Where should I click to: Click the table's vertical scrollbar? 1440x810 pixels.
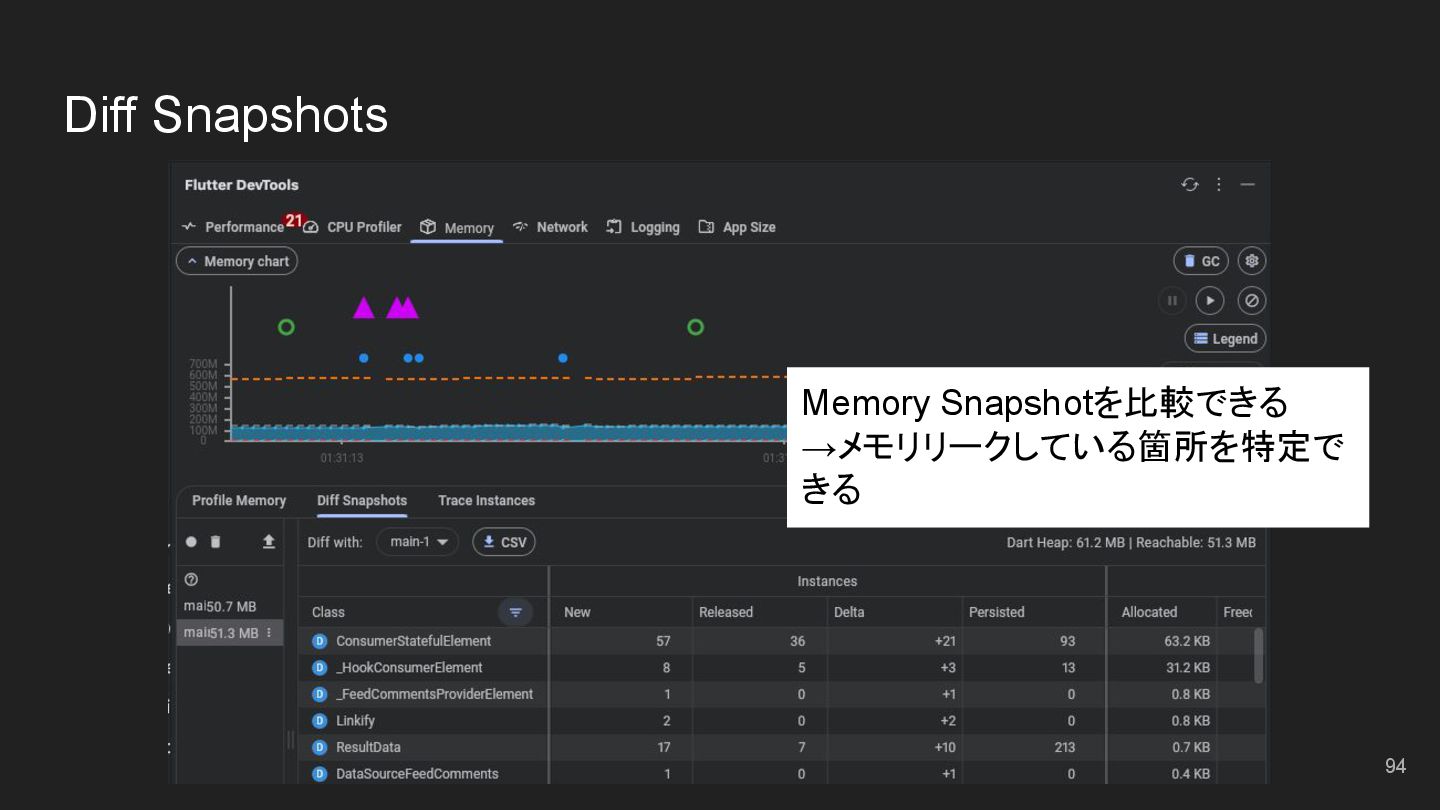(x=1258, y=655)
